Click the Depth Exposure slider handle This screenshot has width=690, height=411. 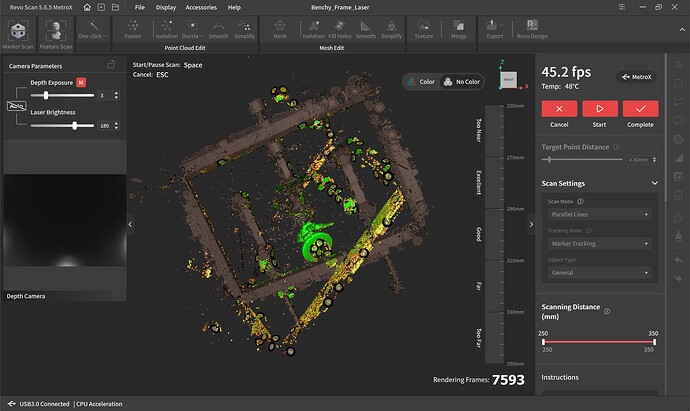click(46, 95)
